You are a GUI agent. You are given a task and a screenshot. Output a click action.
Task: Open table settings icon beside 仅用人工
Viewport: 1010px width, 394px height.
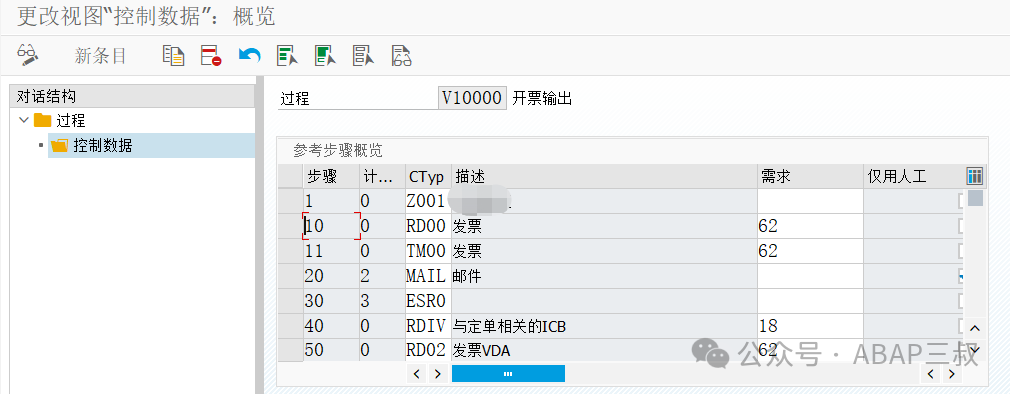(975, 176)
